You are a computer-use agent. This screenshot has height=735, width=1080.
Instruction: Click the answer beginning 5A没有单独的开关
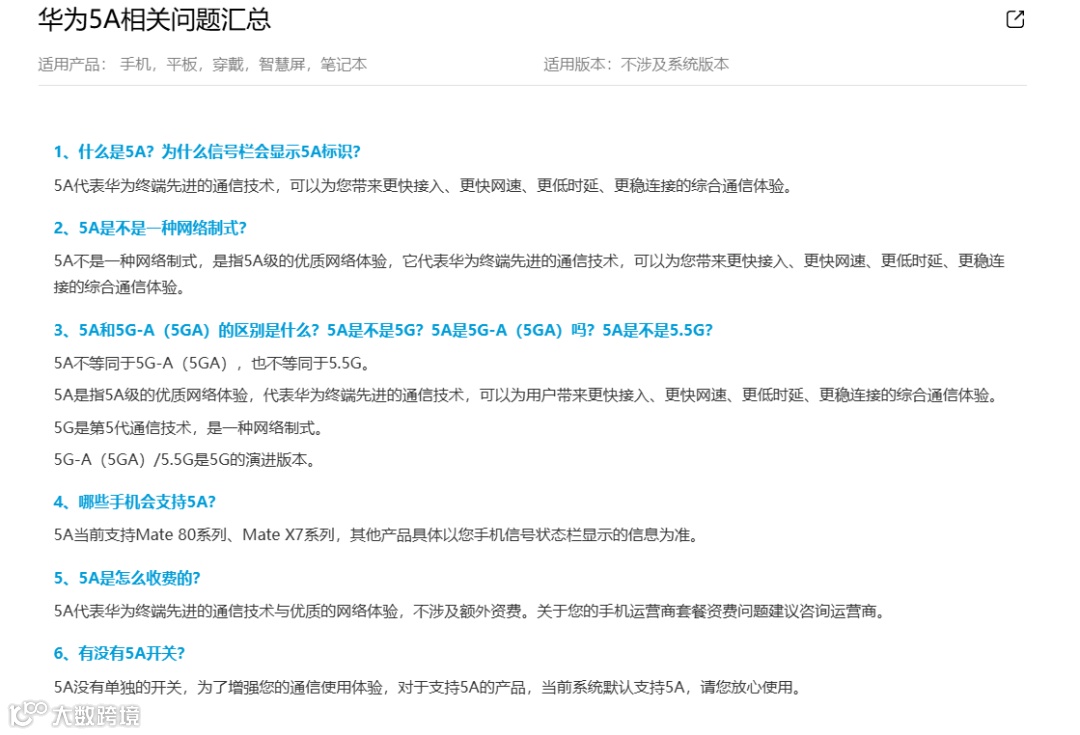point(428,687)
